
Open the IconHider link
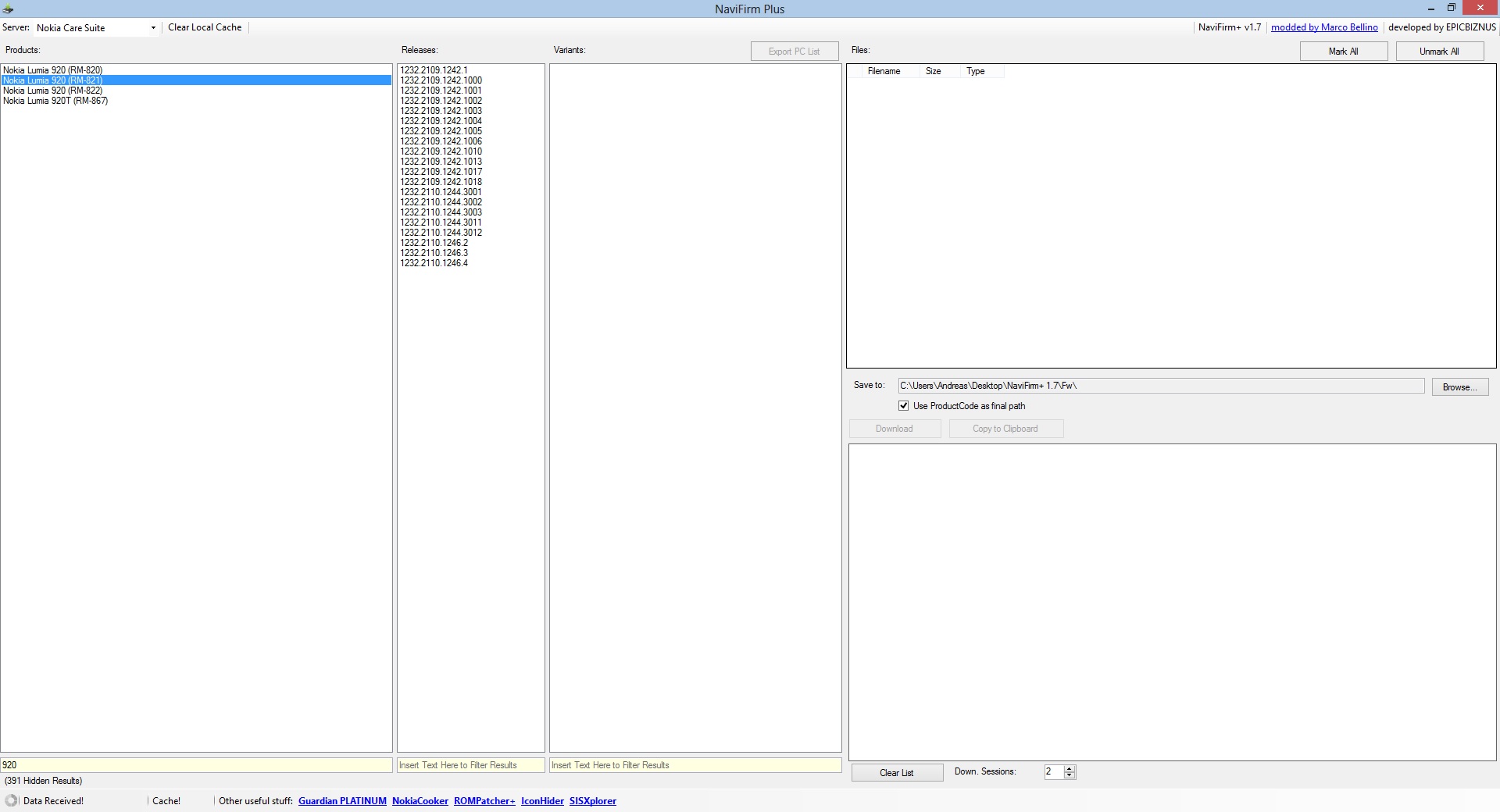pyautogui.click(x=542, y=801)
